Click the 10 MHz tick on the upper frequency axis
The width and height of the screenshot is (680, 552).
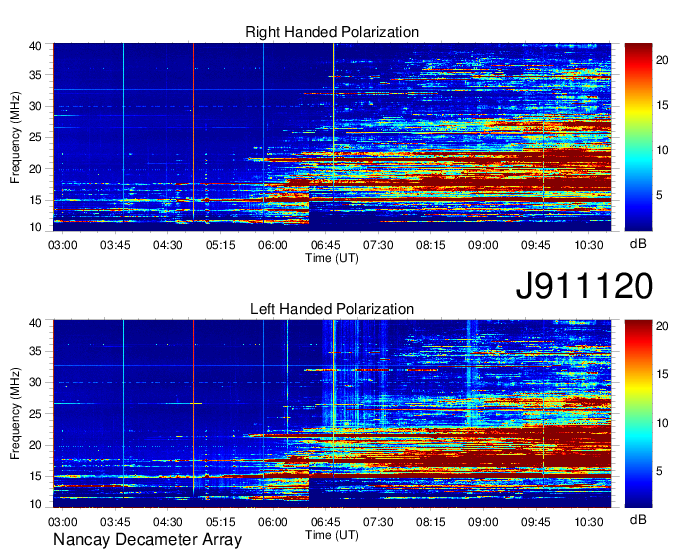tap(35, 227)
